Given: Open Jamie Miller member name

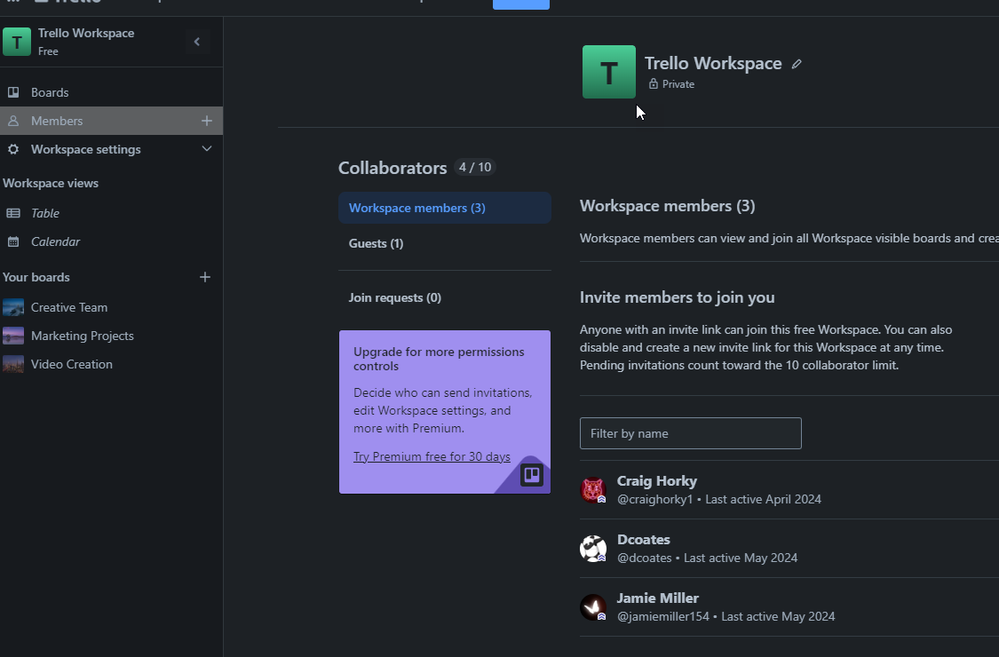Looking at the screenshot, I should pos(658,598).
